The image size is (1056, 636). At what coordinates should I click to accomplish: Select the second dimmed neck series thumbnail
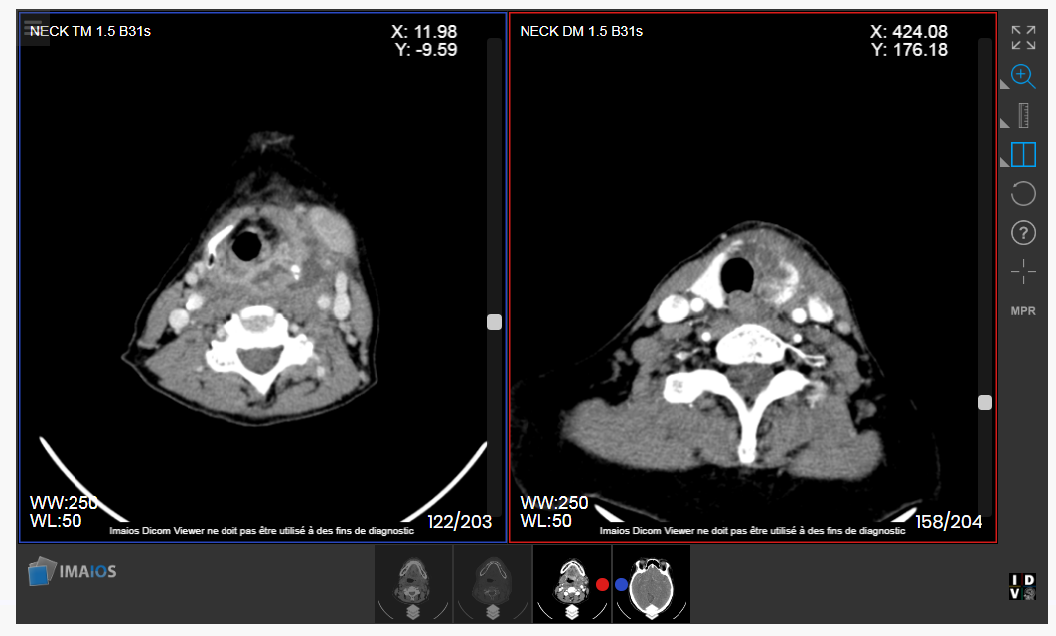pos(492,584)
